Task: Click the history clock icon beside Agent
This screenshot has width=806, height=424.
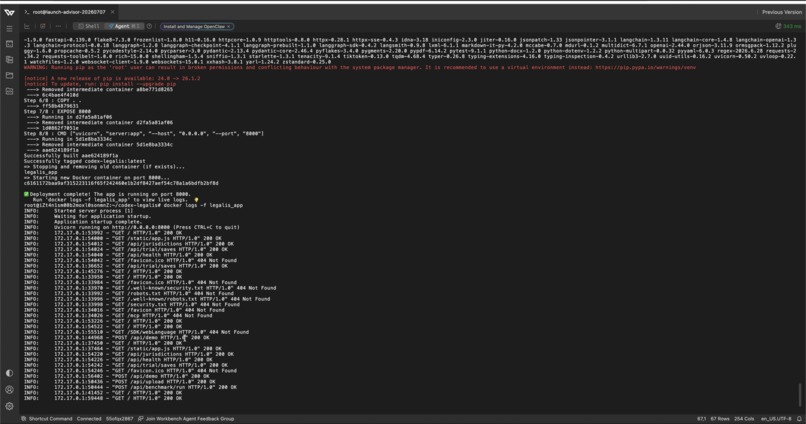Action: (x=150, y=26)
